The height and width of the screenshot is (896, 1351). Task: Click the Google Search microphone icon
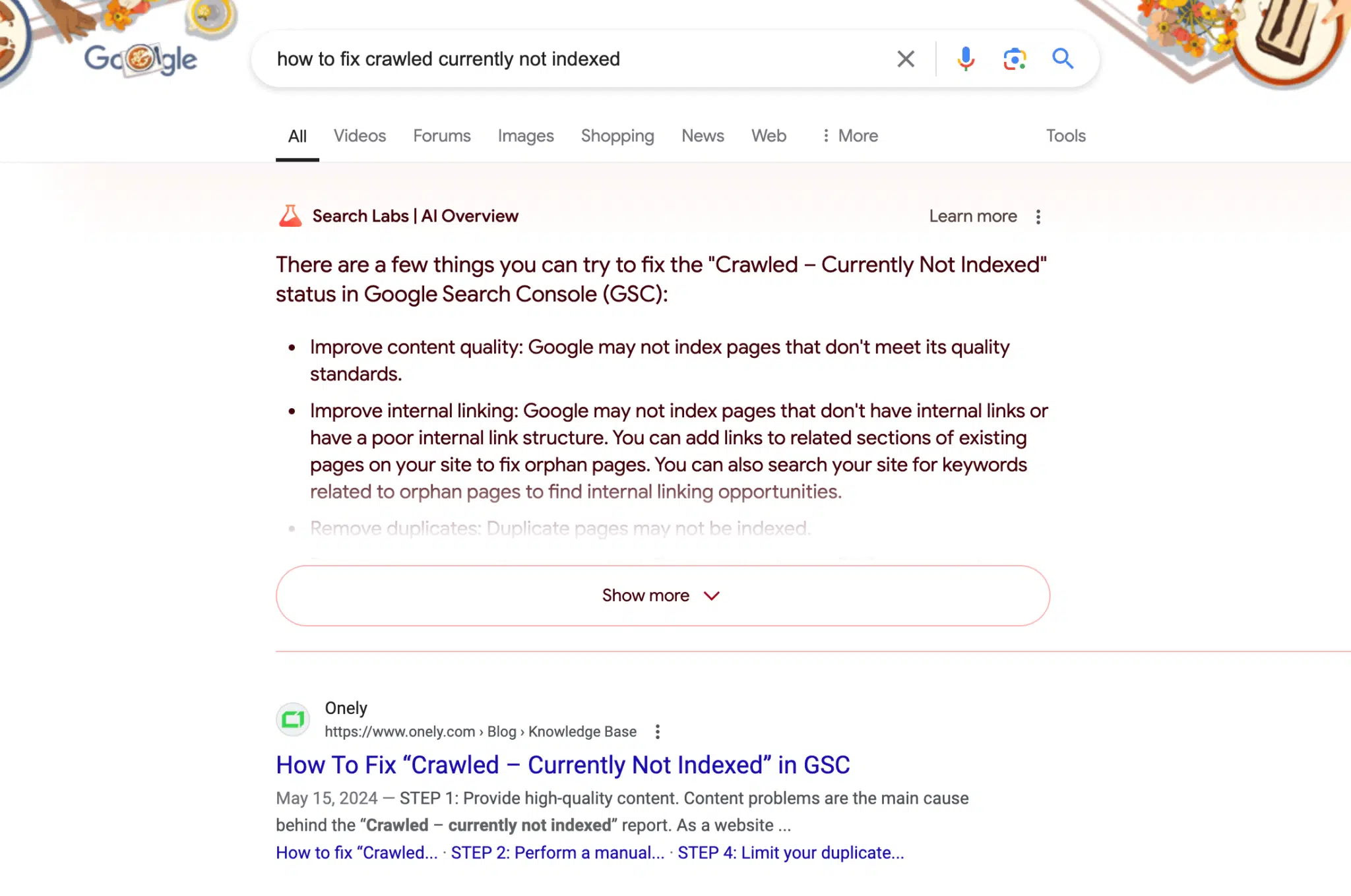tap(965, 58)
